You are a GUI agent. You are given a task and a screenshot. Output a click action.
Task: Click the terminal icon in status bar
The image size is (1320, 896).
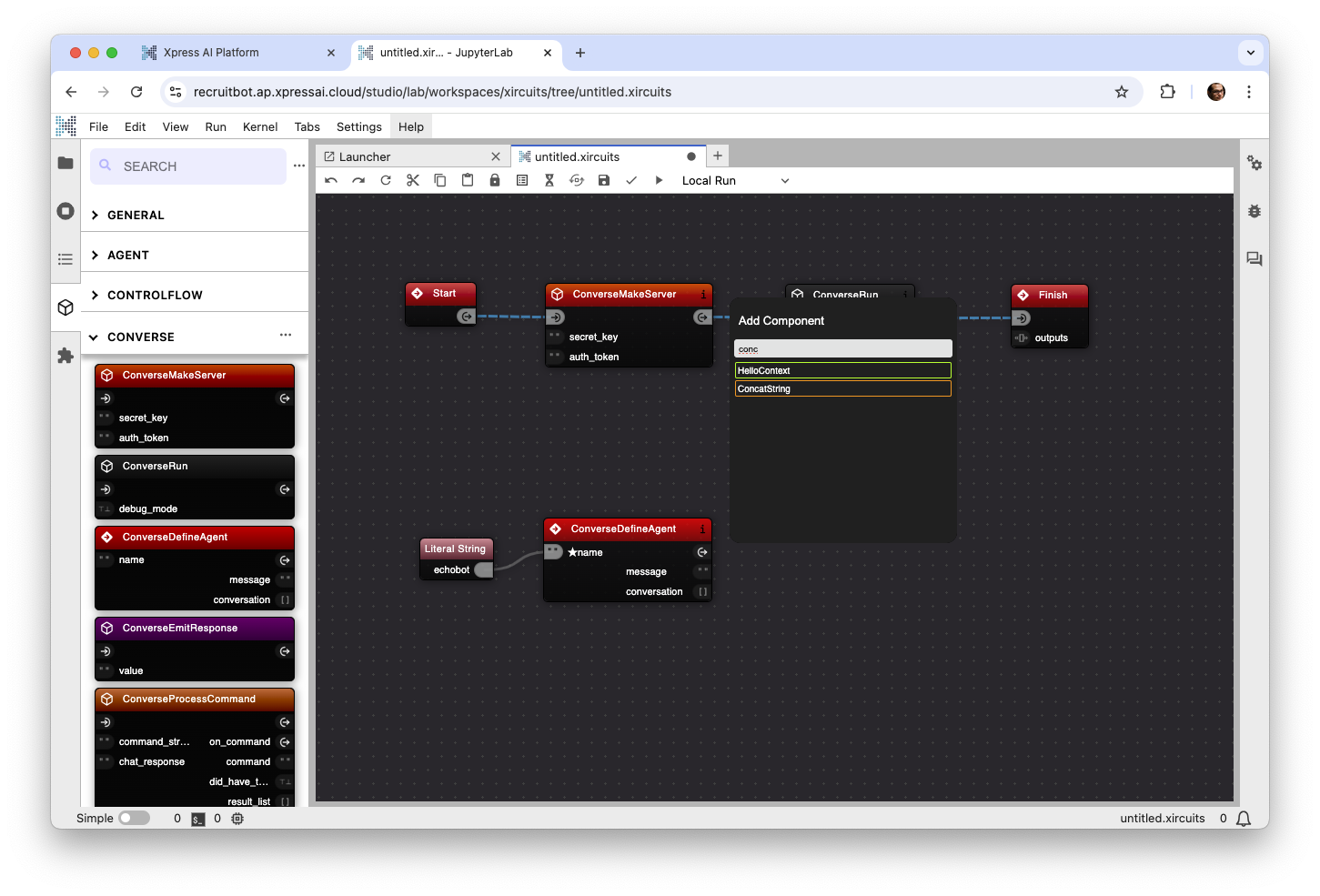(198, 819)
